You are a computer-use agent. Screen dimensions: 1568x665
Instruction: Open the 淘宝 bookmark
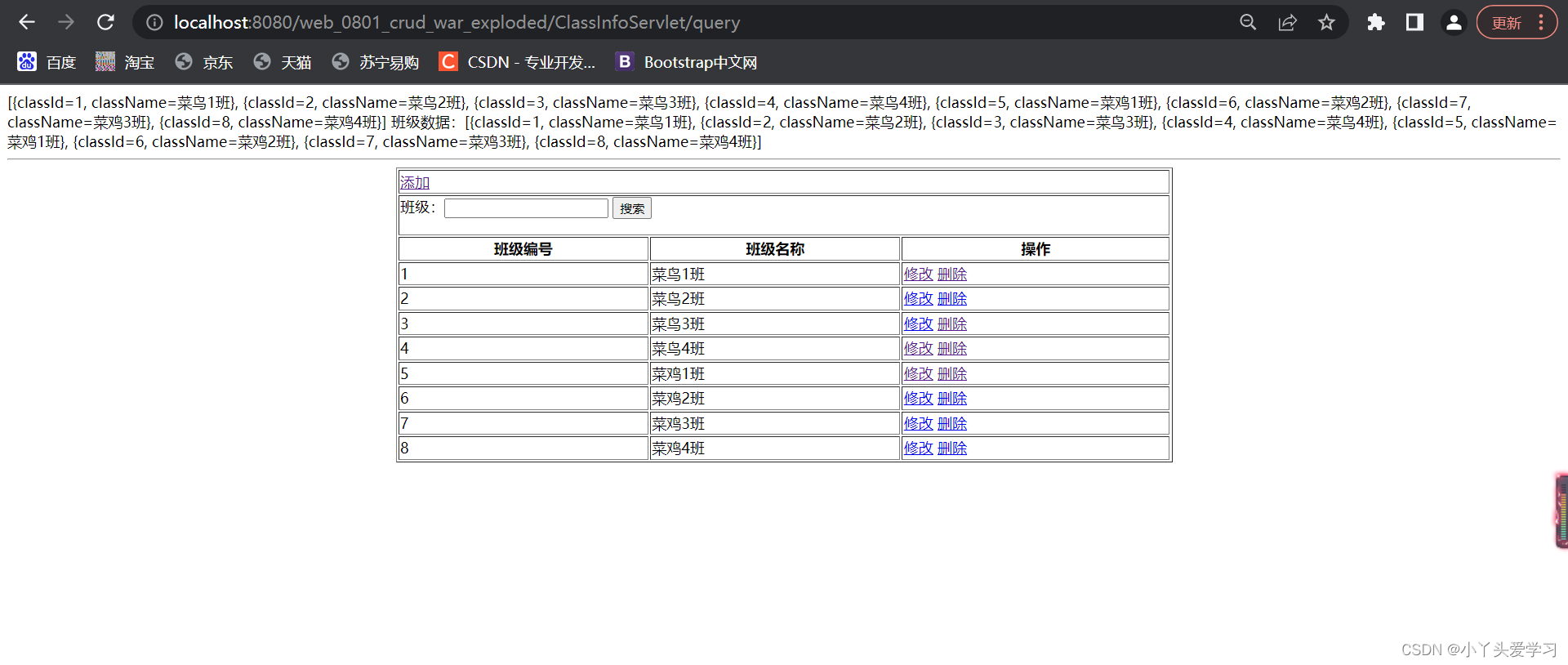click(125, 62)
